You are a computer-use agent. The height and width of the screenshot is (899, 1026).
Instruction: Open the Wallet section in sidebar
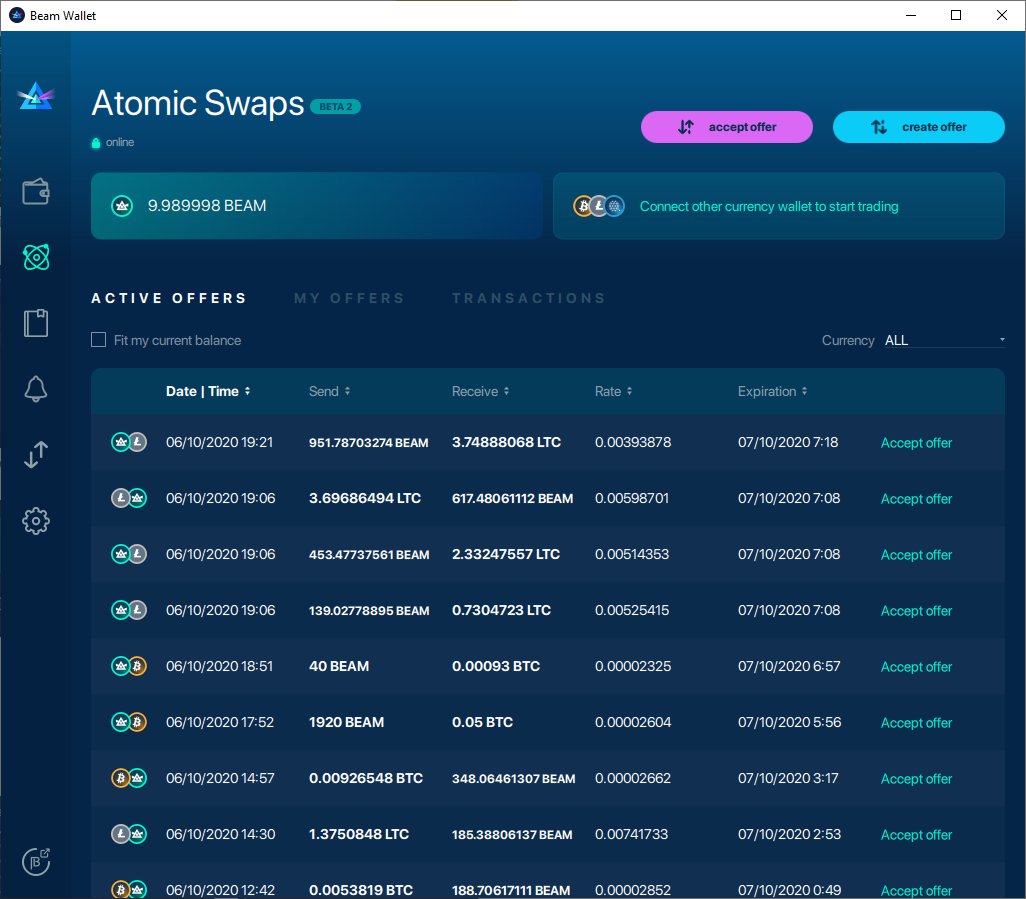click(36, 192)
